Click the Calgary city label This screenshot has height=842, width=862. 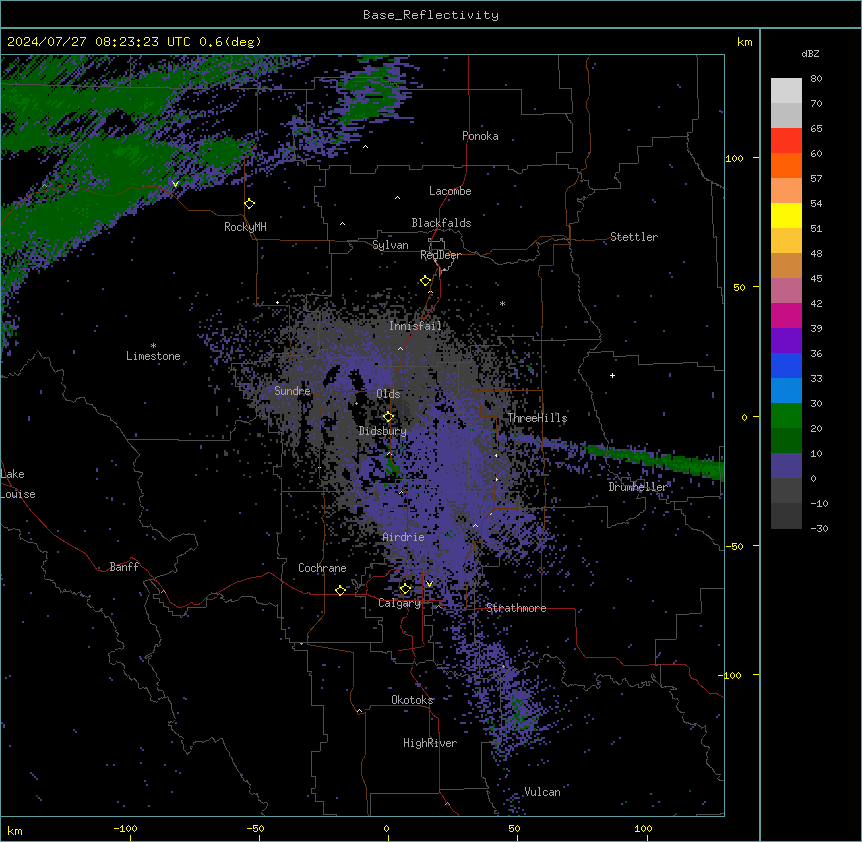400,603
